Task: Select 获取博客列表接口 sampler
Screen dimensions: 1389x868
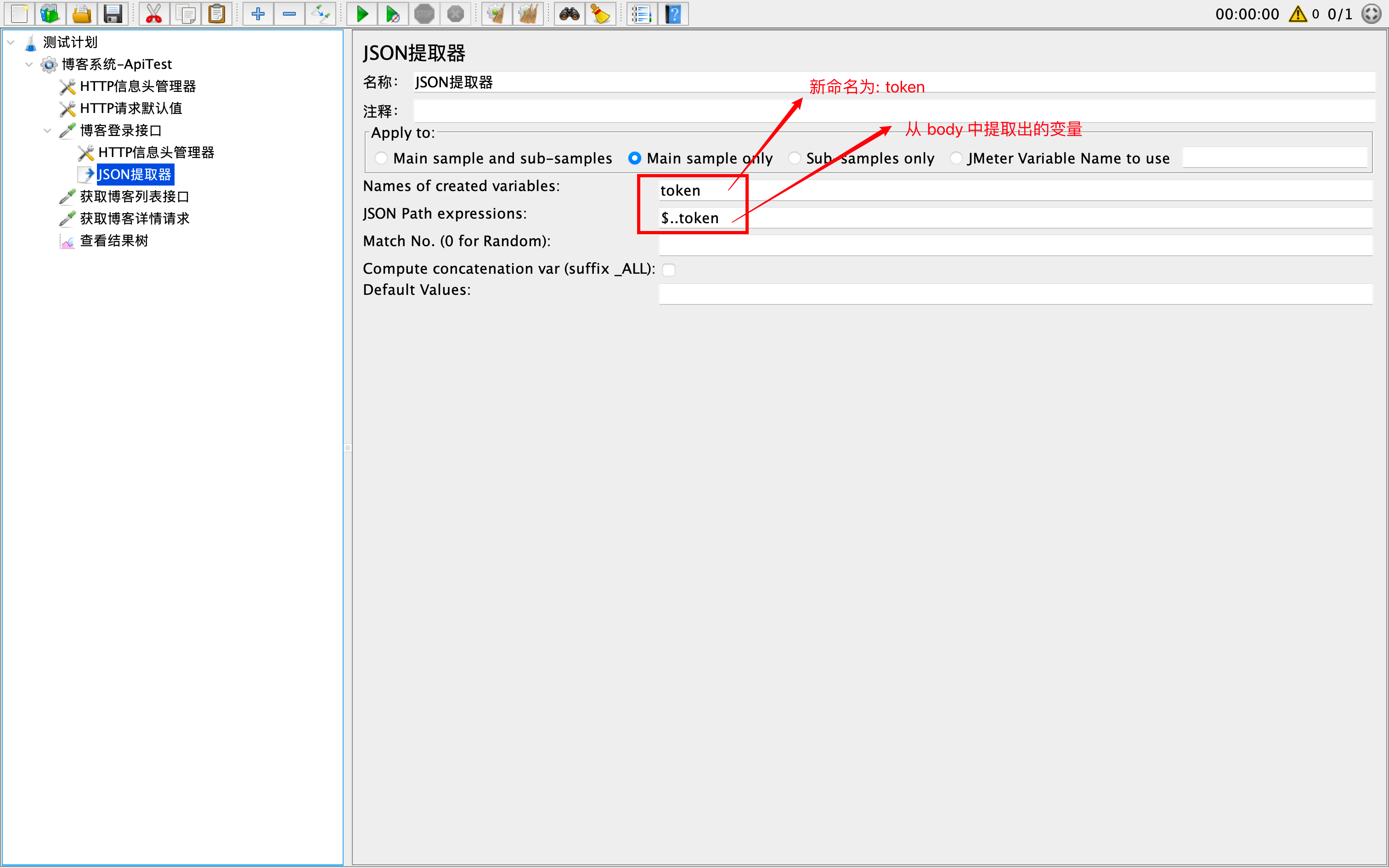Action: pyautogui.click(x=134, y=197)
